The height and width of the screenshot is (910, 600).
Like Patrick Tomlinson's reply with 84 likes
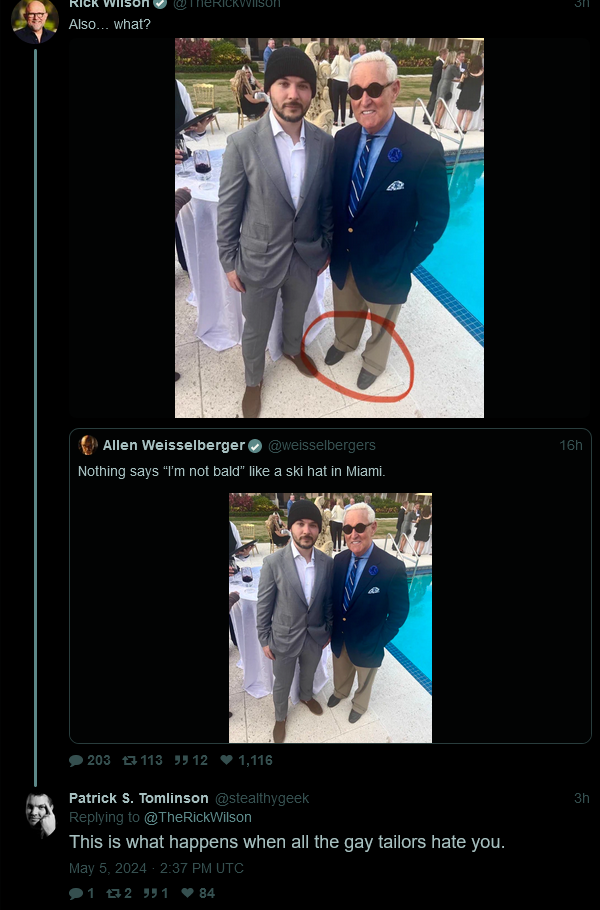pos(187,893)
